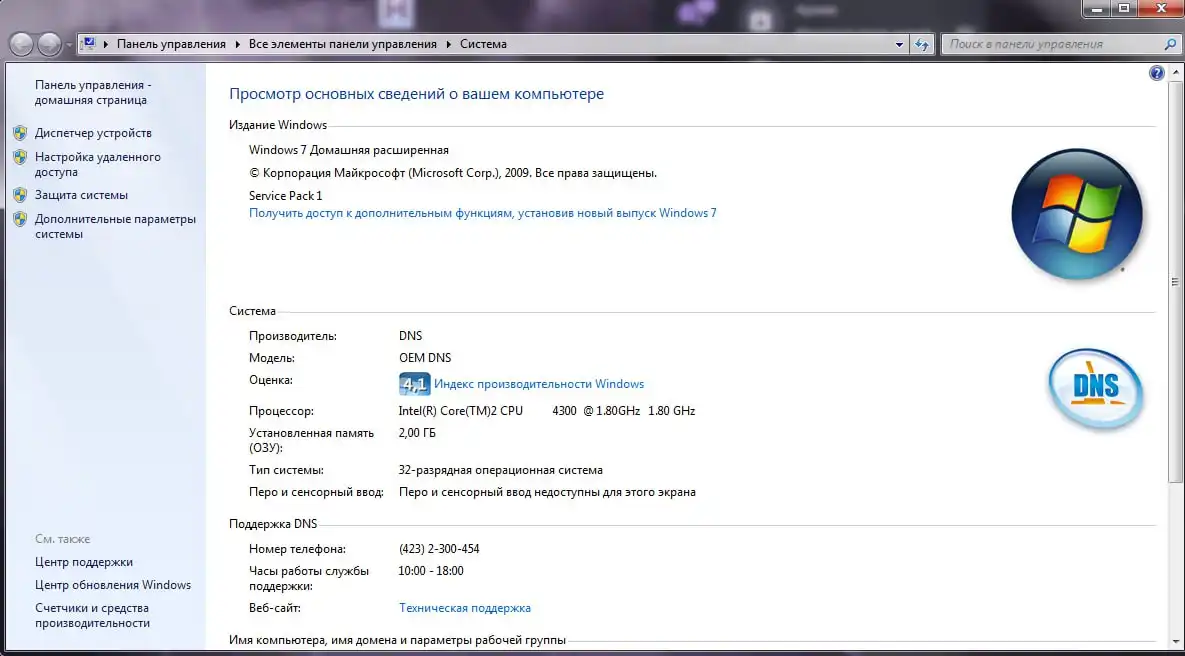Open the recent pages dropdown beside Forward
This screenshot has height=656, width=1185.
(69, 45)
